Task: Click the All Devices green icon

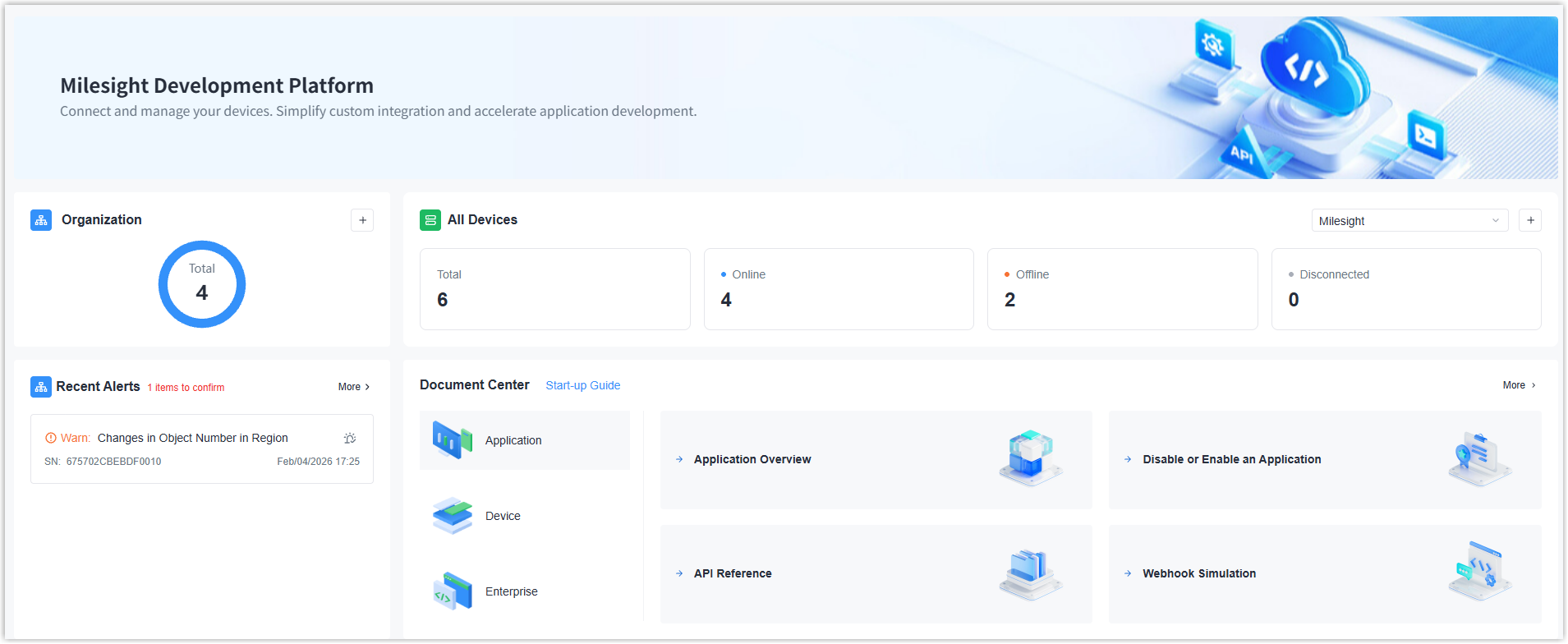Action: tap(430, 220)
